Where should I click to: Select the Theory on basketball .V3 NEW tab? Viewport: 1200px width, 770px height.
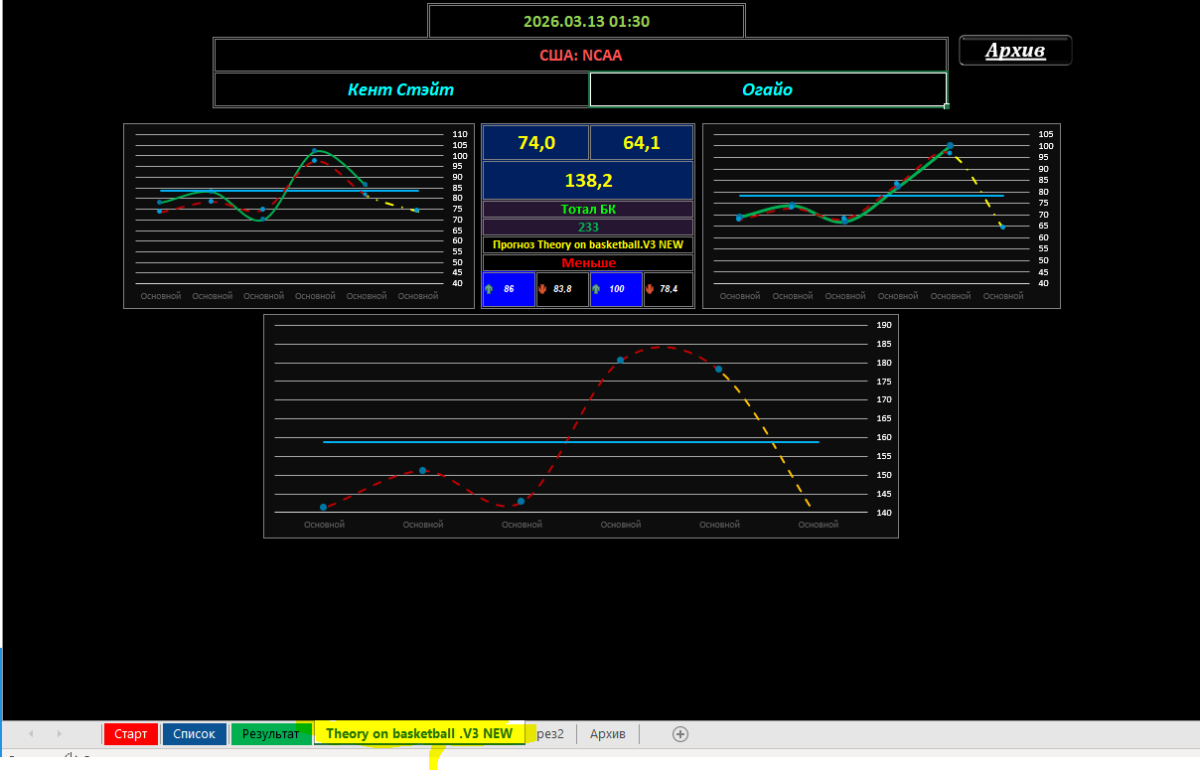[x=418, y=734]
